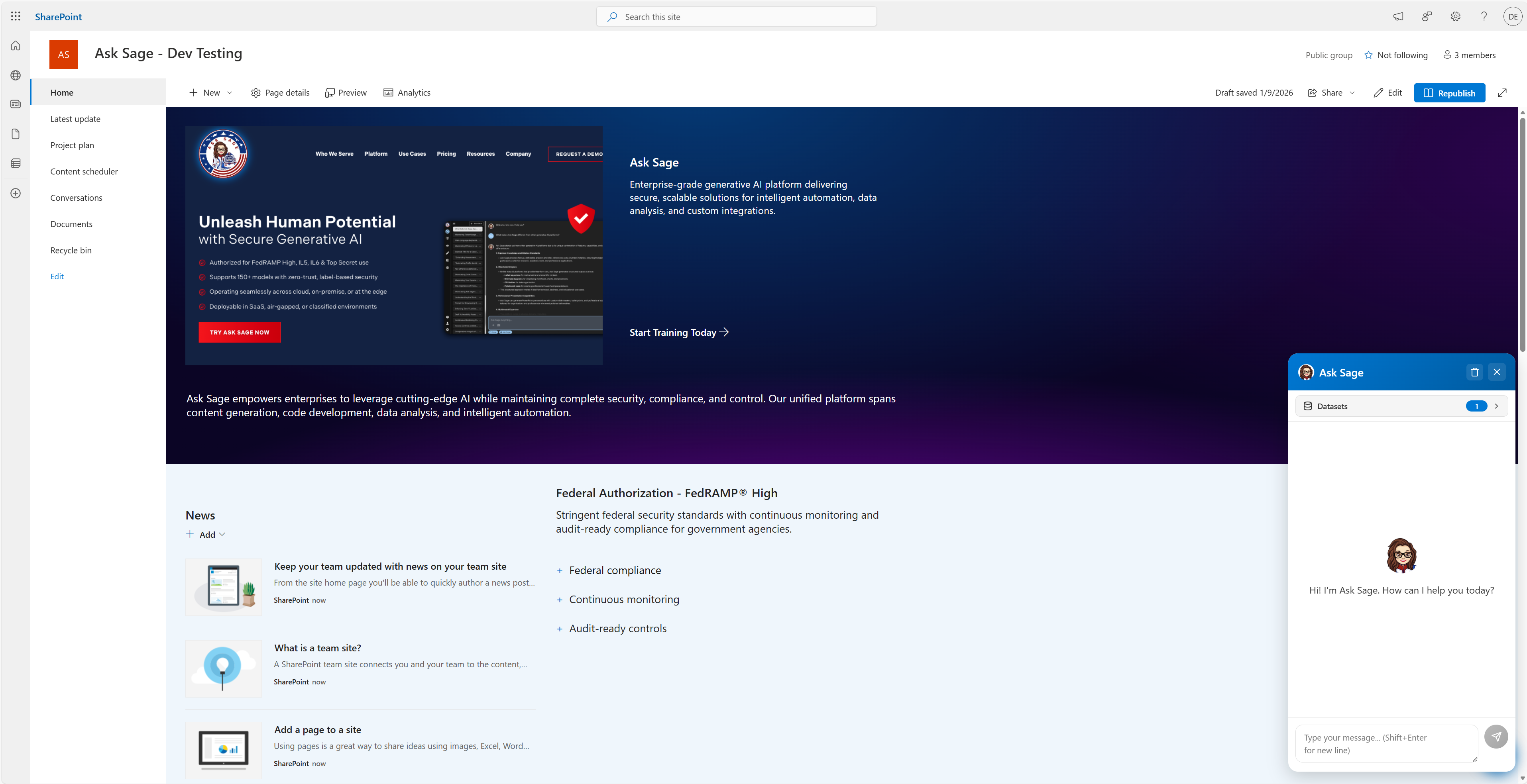Toggle the Not following star for the site
Image resolution: width=1527 pixels, height=784 pixels.
tap(1369, 55)
